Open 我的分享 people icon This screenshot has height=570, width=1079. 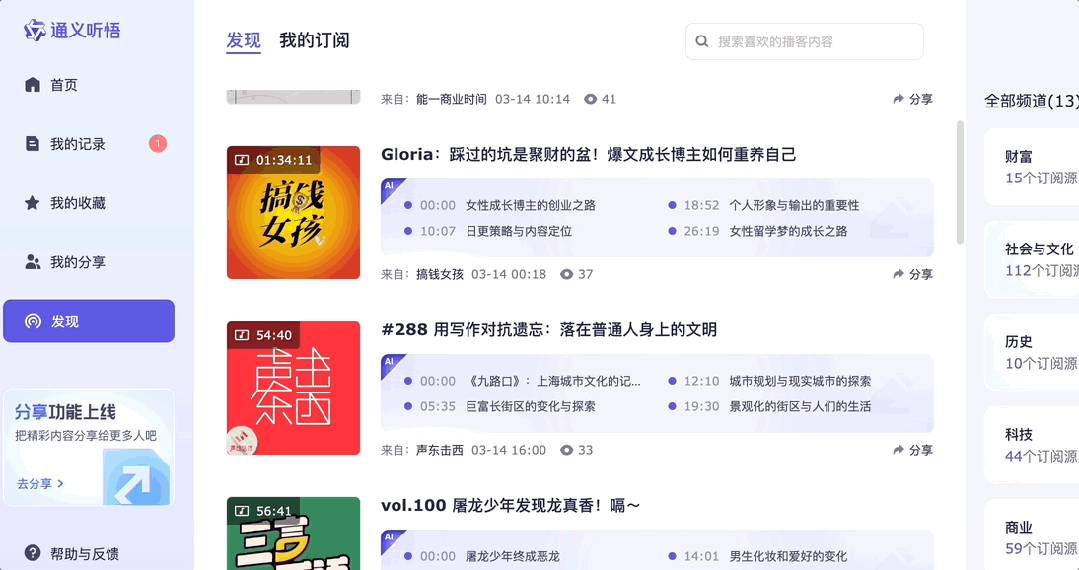(x=32, y=262)
